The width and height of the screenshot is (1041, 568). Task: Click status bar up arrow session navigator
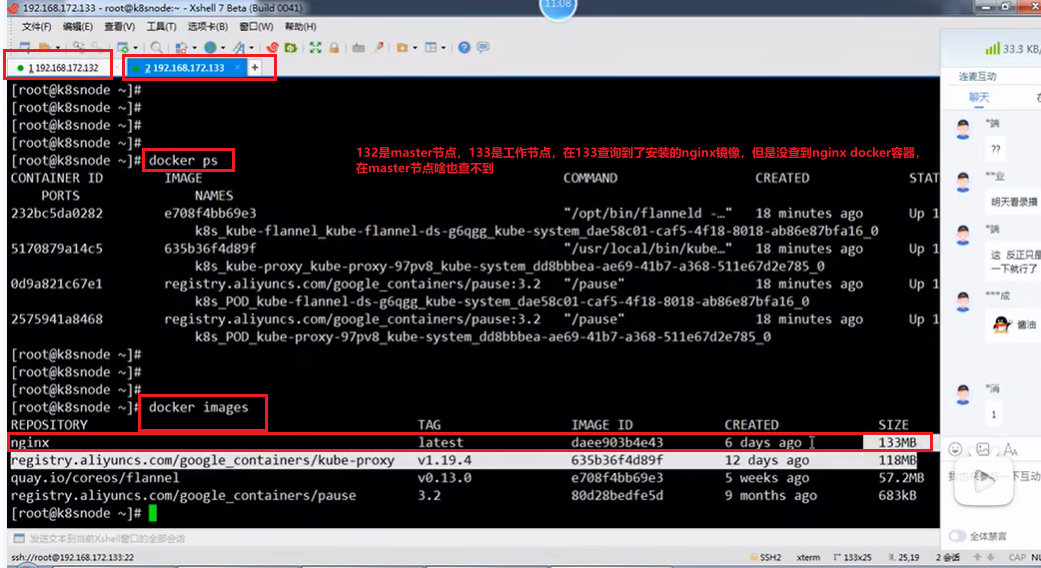coord(977,557)
